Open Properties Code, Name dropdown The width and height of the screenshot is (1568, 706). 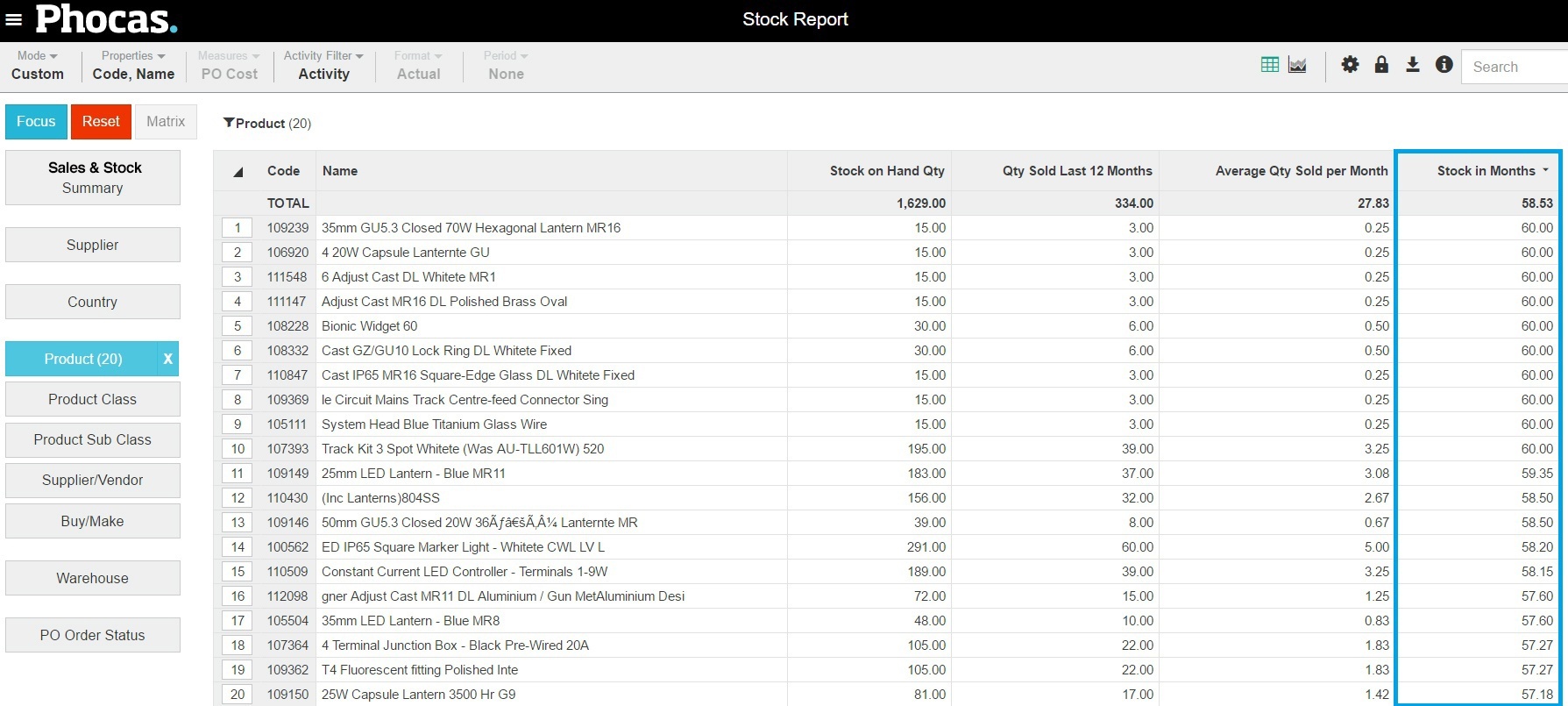pyautogui.click(x=133, y=66)
